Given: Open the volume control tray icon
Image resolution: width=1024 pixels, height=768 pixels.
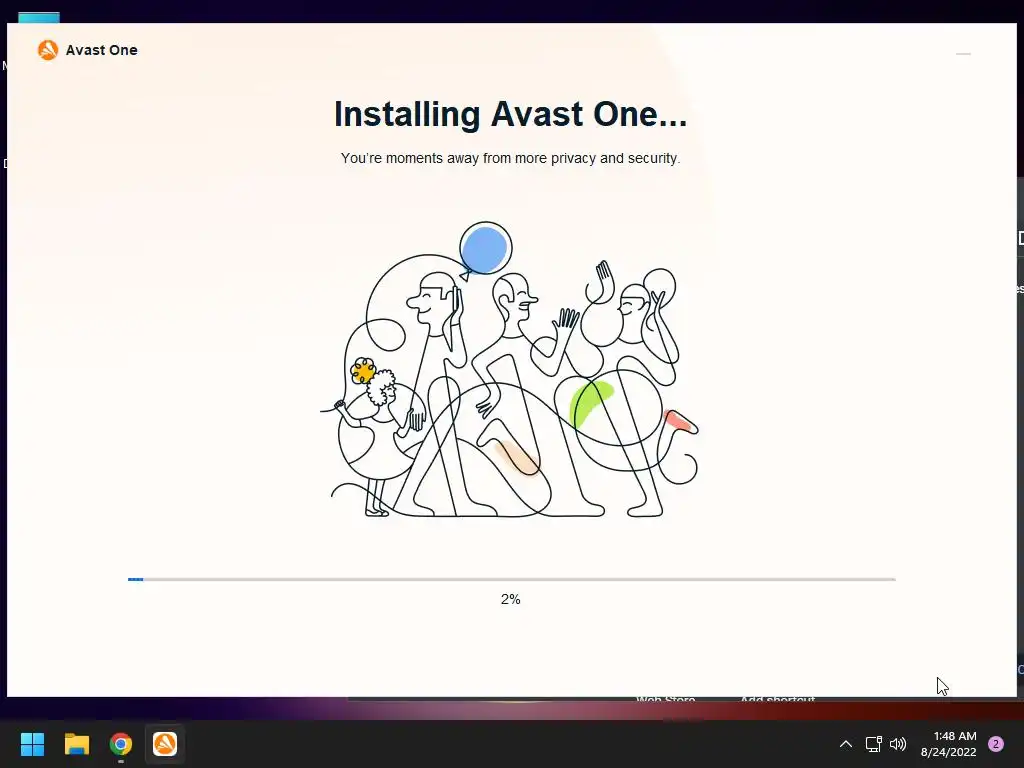Looking at the screenshot, I should tap(899, 744).
